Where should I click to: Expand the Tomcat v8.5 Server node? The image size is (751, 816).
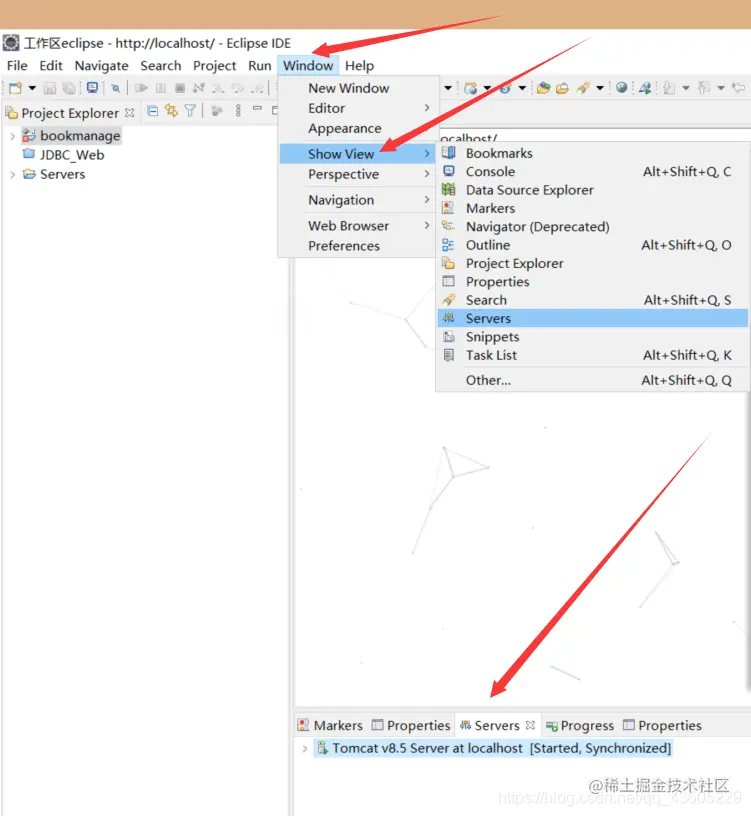[305, 749]
